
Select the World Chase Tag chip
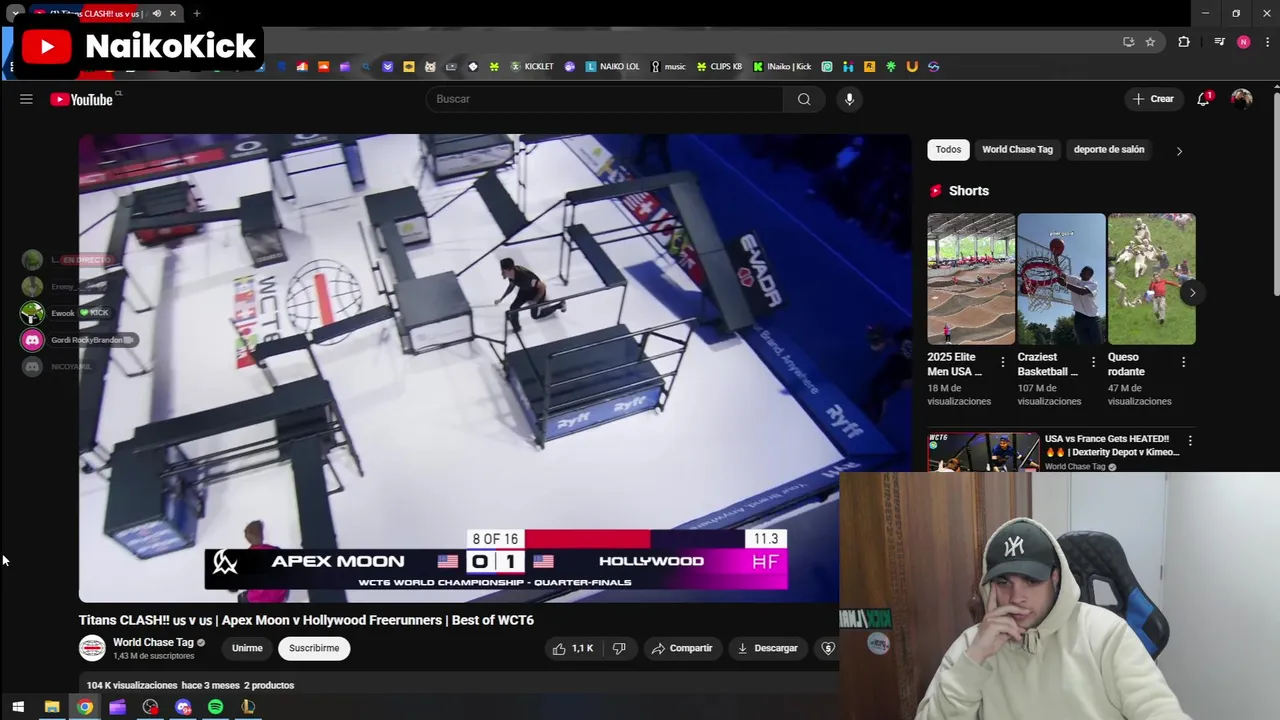(x=1017, y=149)
